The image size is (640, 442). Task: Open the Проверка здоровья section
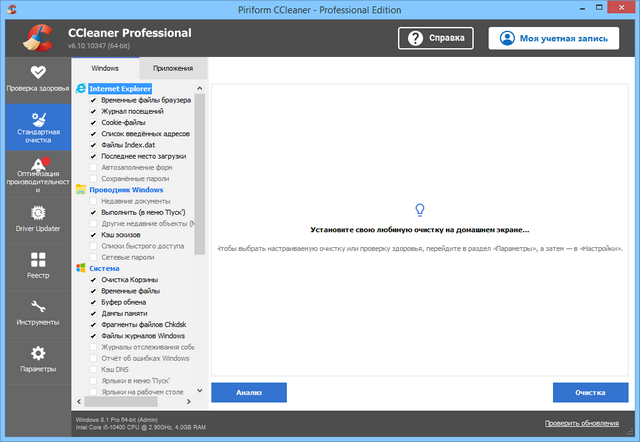[36, 78]
